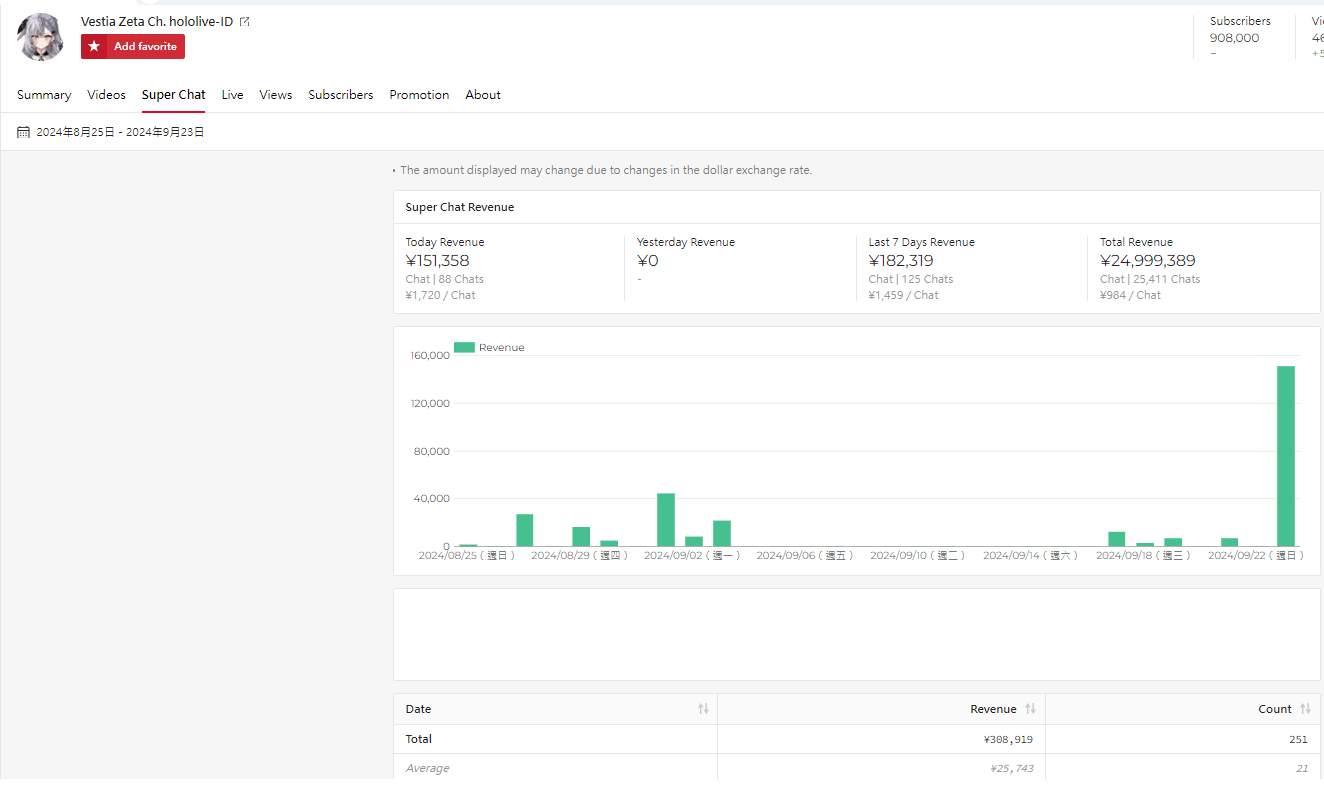The image size is (1324, 808).
Task: Navigate to the About tab
Action: (483, 95)
